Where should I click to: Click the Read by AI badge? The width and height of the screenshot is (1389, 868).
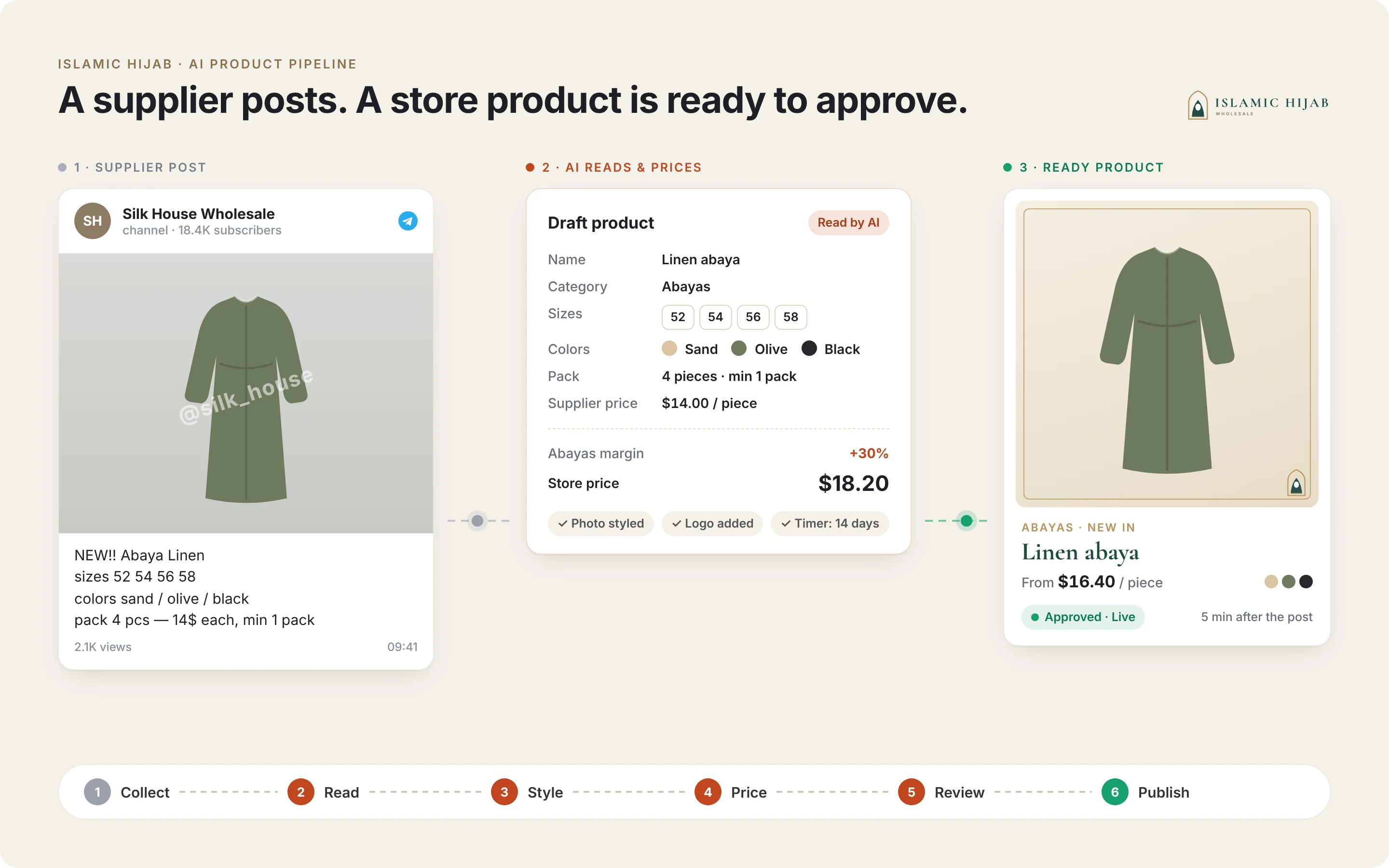tap(848, 223)
